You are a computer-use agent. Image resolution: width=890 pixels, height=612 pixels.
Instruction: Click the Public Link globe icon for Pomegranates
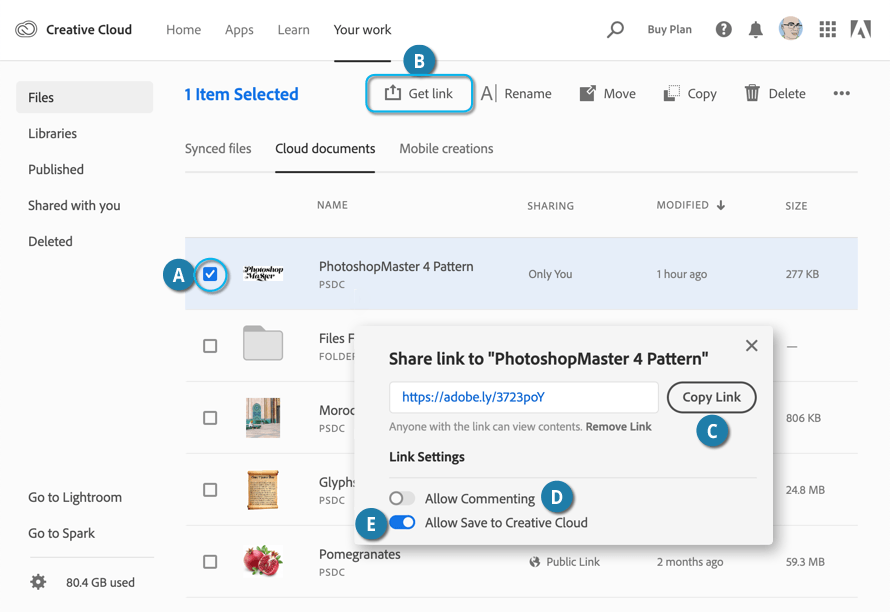tap(534, 561)
